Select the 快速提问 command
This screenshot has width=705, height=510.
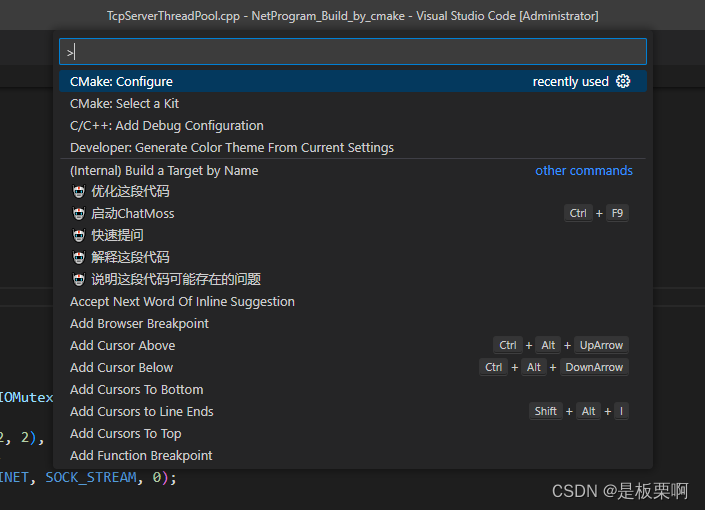click(x=353, y=235)
